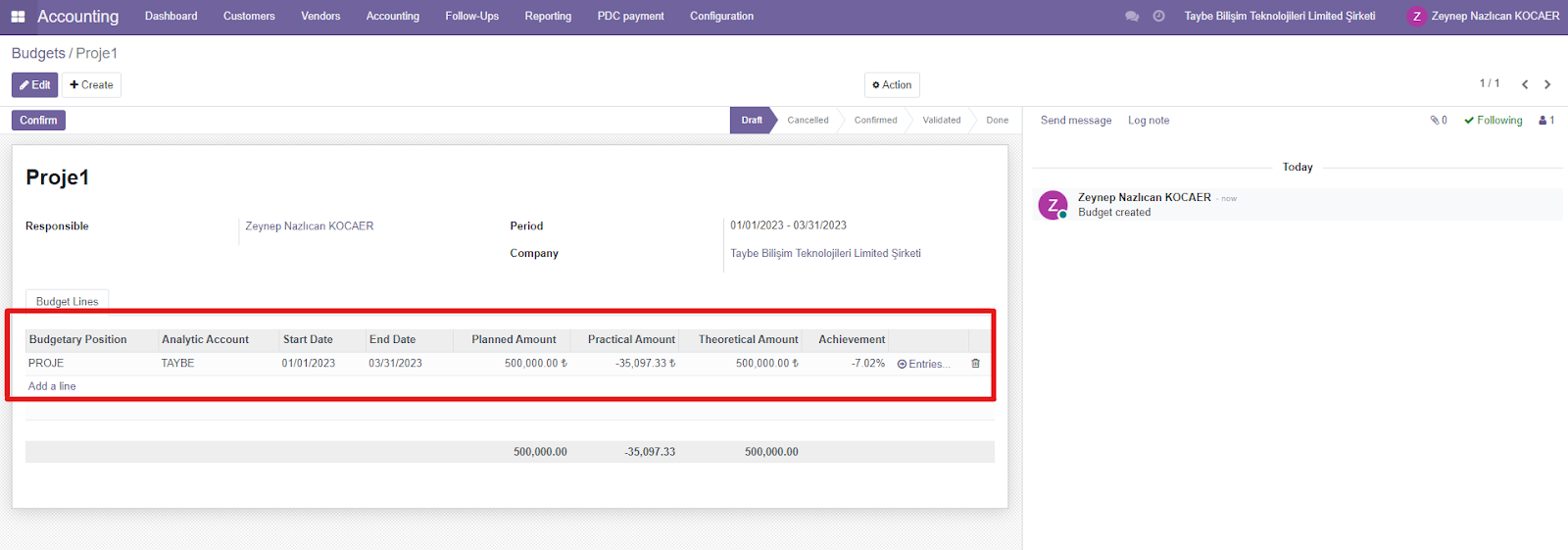This screenshot has width=1568, height=550.
Task: Confirm the budget
Action: click(38, 121)
